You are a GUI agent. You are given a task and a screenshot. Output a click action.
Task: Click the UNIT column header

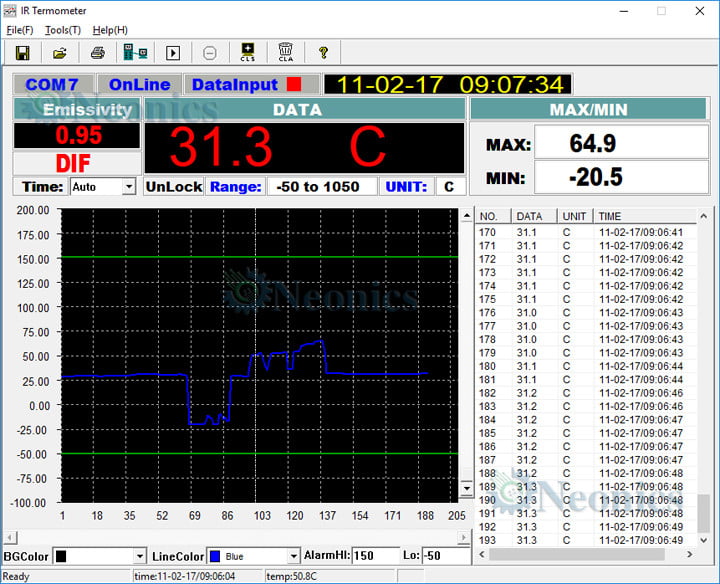(x=575, y=216)
